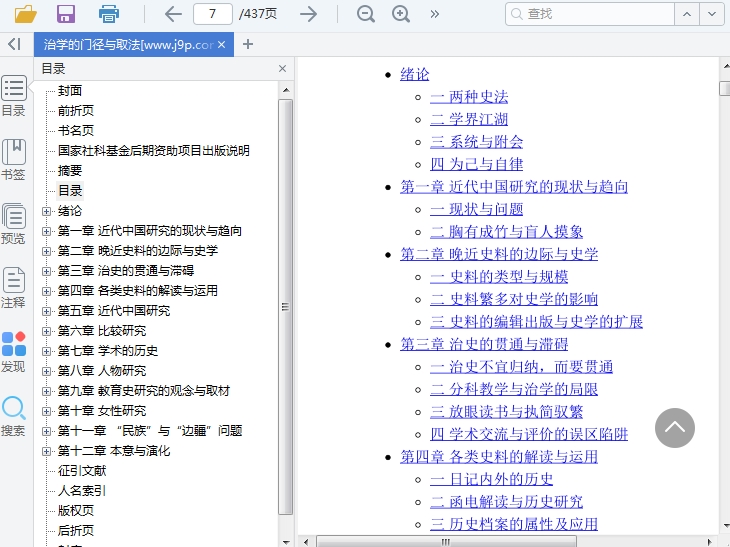Screen dimensions: 730x547
Task: Add a new tab with the plus button
Action: coord(248,44)
